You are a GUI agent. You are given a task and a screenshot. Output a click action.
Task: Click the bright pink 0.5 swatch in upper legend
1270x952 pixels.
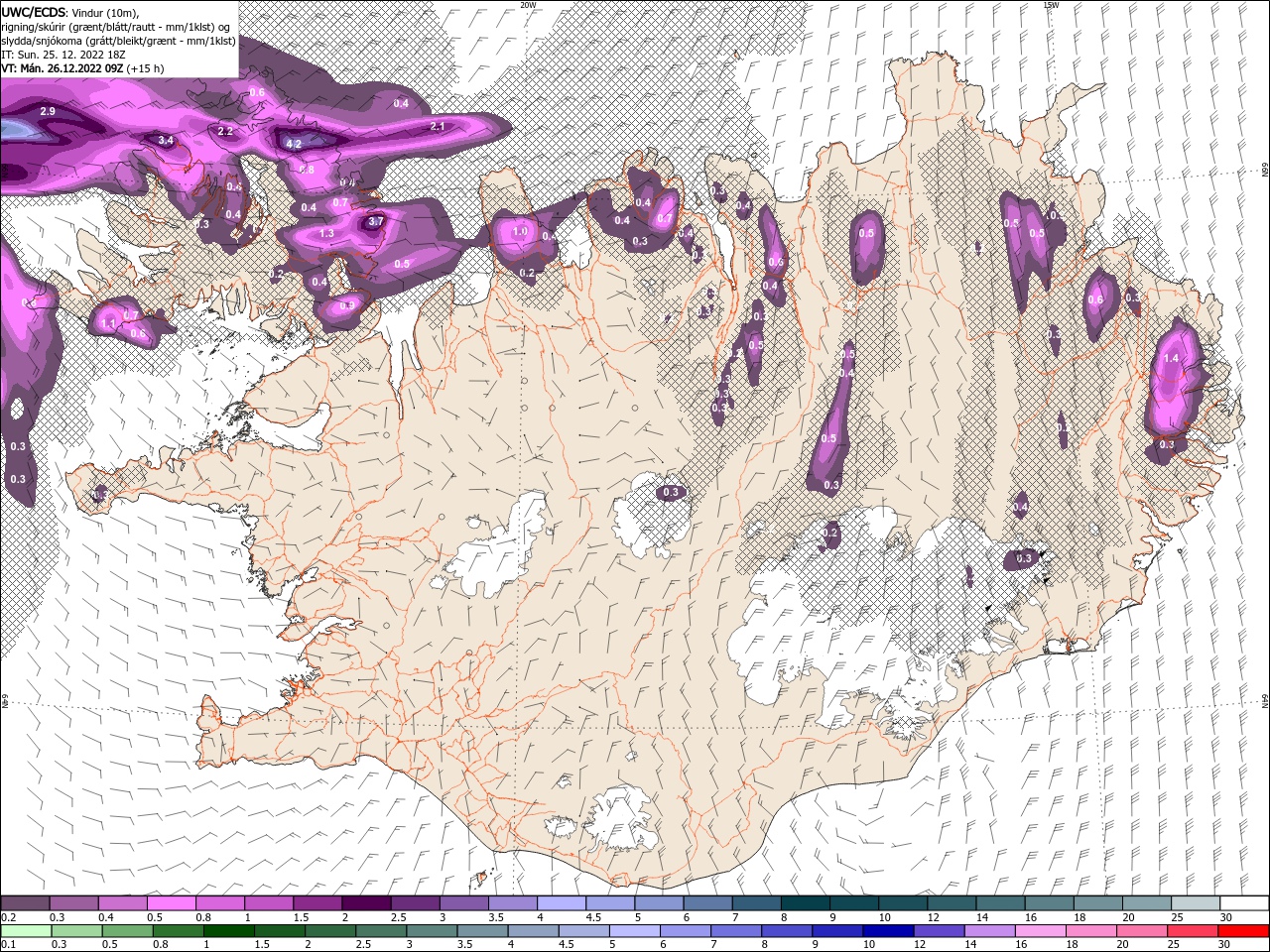pos(171,903)
